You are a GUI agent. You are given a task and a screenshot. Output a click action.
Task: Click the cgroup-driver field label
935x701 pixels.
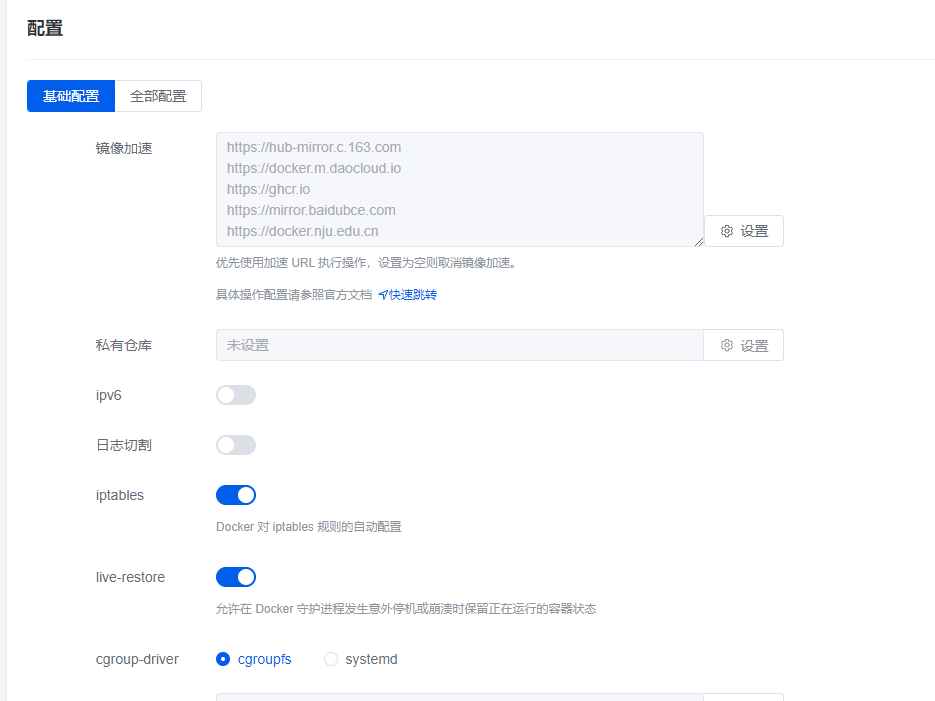(137, 659)
